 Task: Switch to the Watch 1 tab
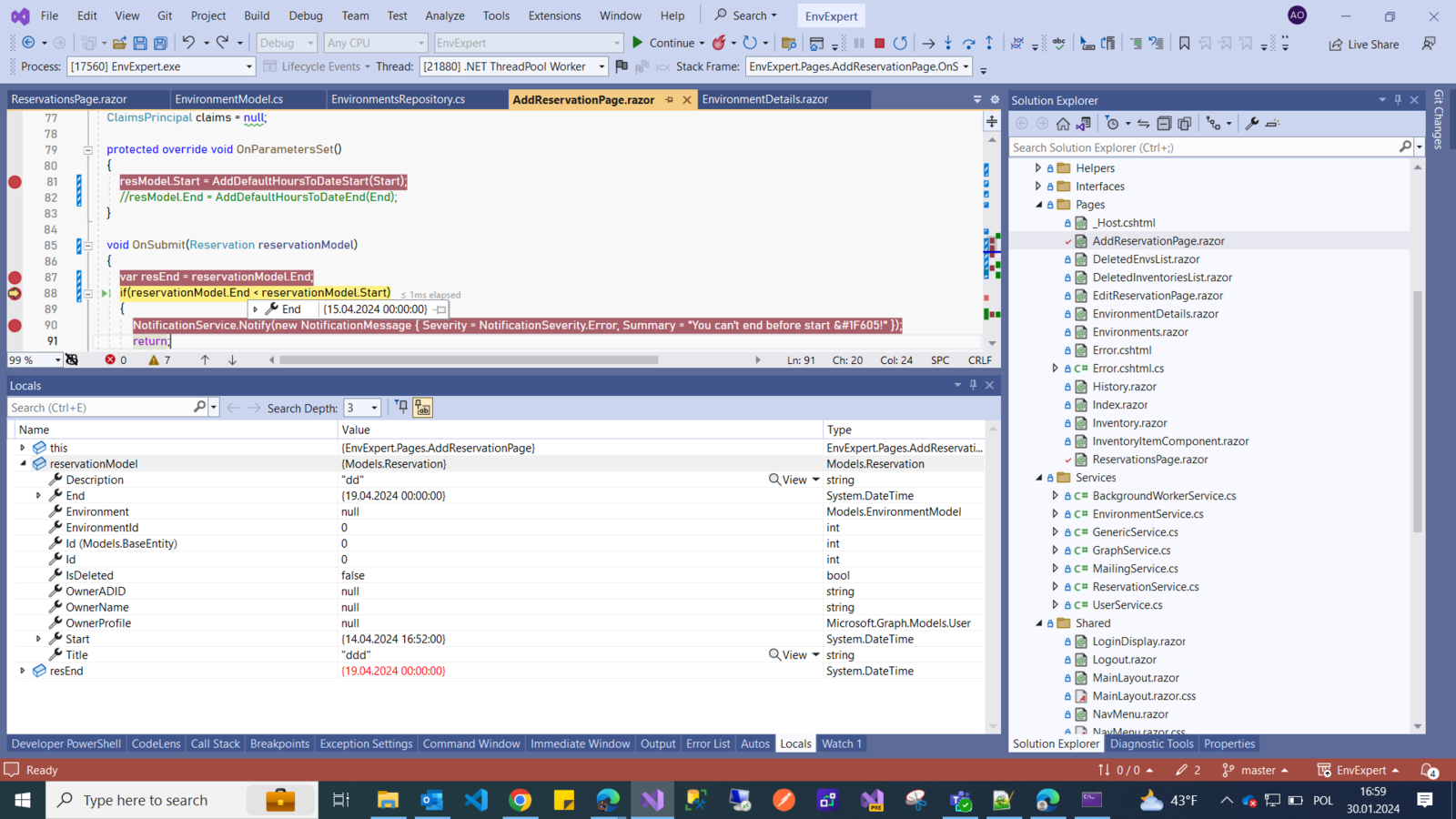click(x=841, y=743)
